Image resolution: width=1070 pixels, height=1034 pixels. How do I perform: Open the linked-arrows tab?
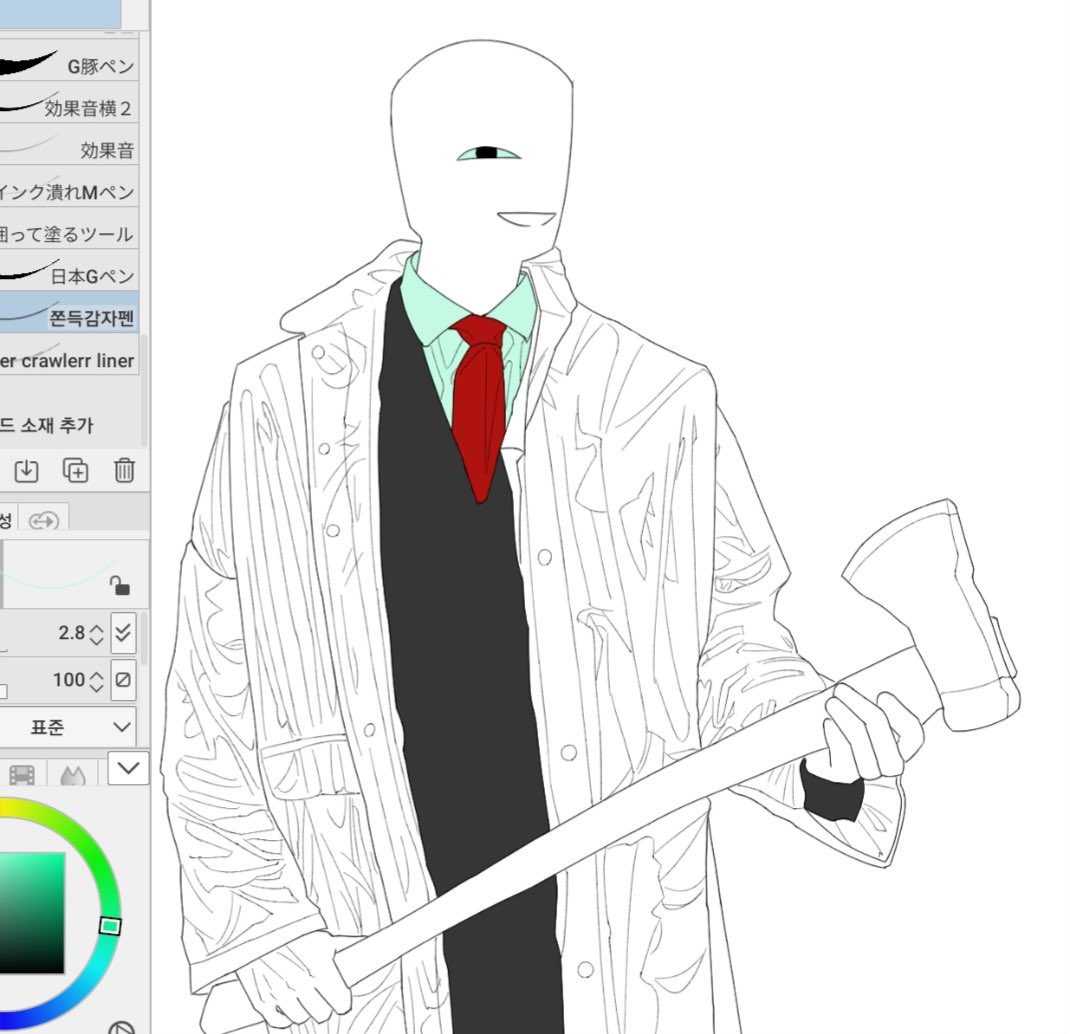click(x=44, y=521)
